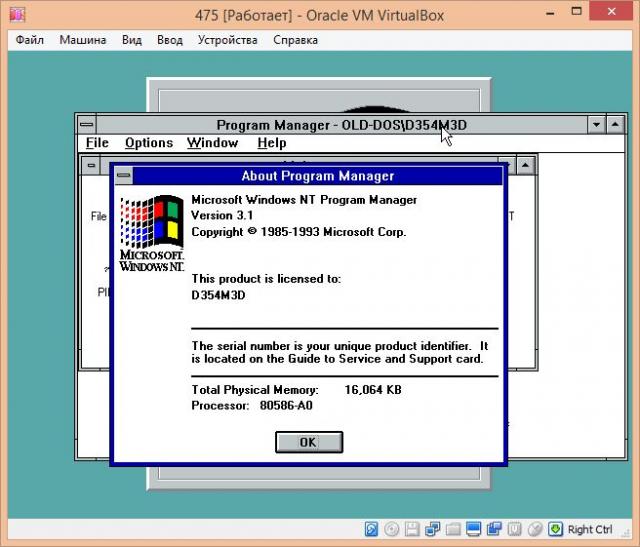The height and width of the screenshot is (547, 640).
Task: Maximize the child group window with up arrow
Action: pyautogui.click(x=525, y=165)
